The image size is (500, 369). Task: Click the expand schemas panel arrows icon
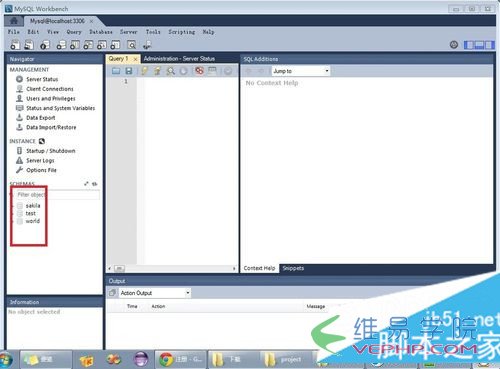[86, 184]
